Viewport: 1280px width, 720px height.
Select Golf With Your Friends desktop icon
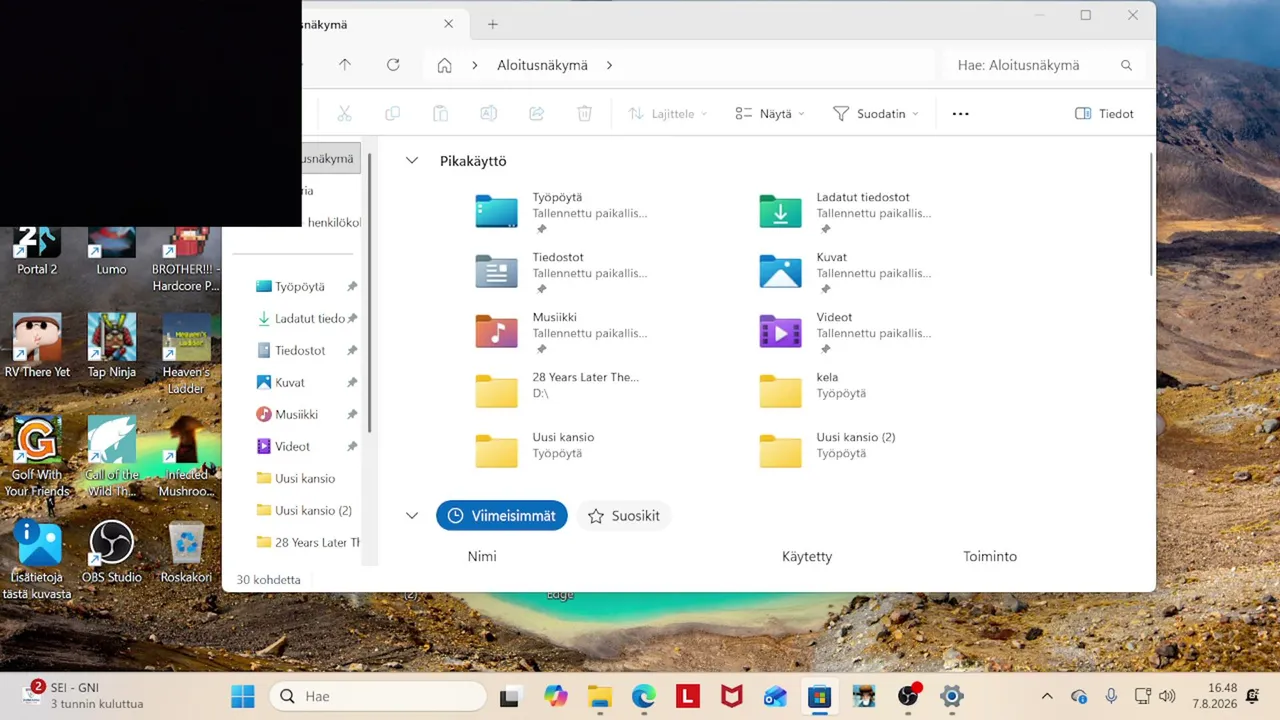tap(37, 456)
